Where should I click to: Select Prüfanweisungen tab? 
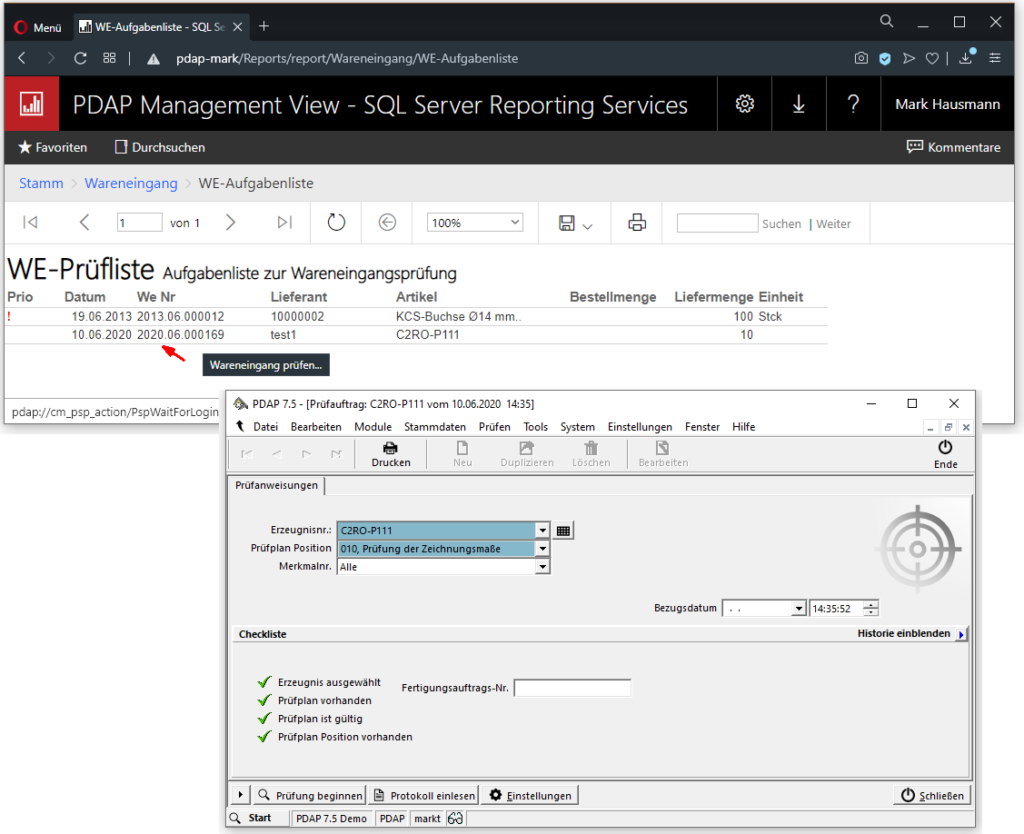coord(276,485)
